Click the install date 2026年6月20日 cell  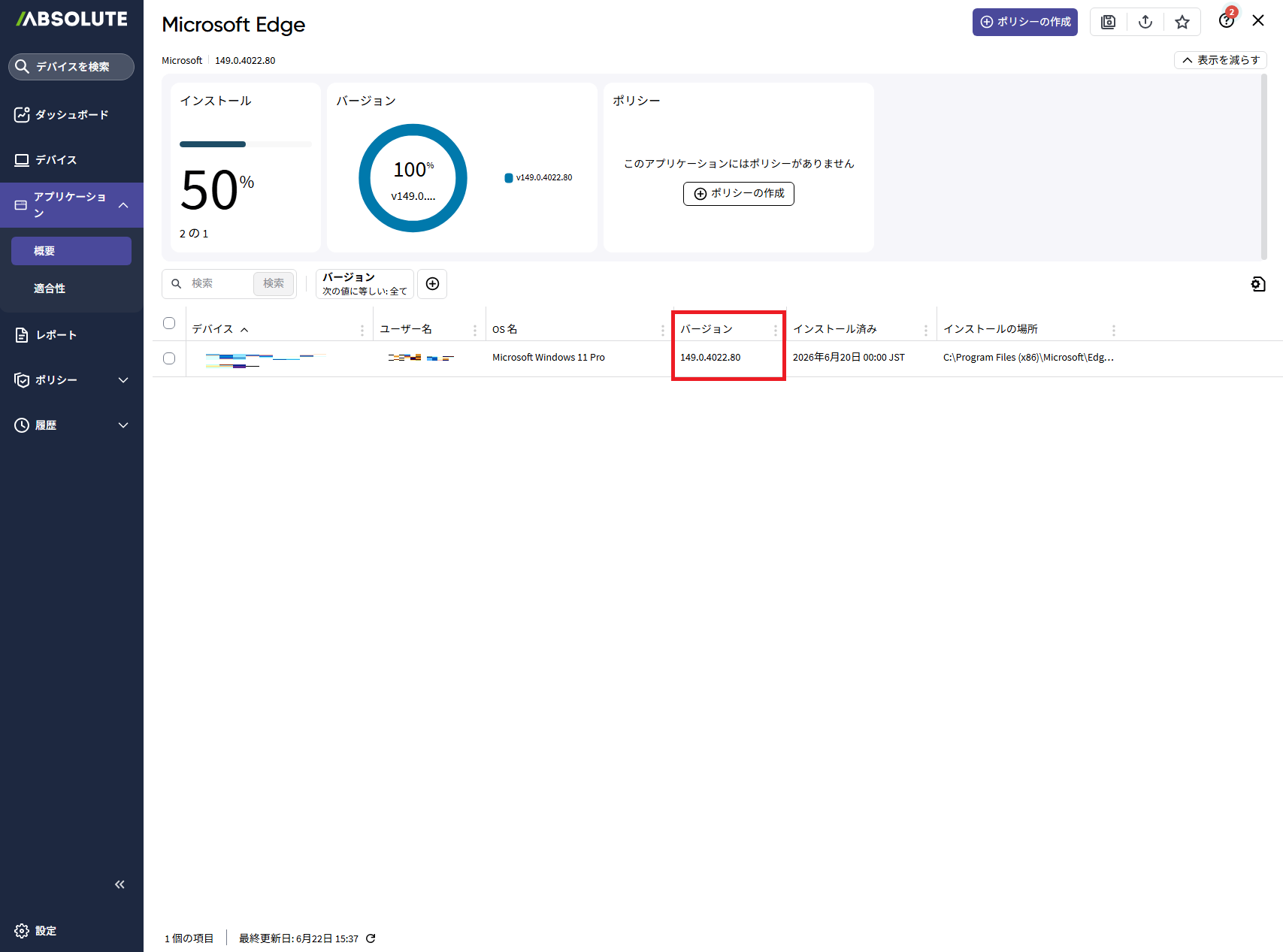849,358
